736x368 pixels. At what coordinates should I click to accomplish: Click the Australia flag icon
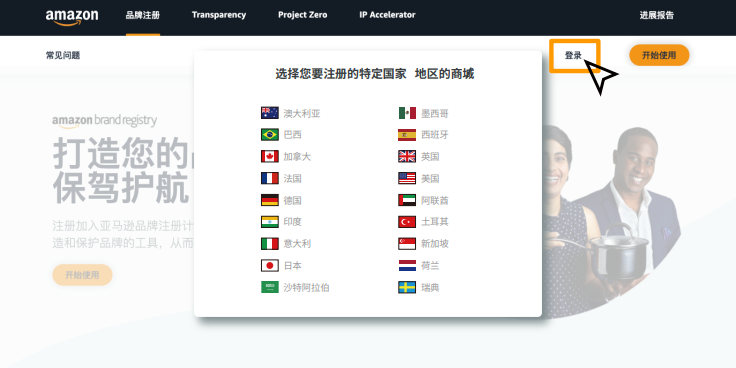coord(270,113)
